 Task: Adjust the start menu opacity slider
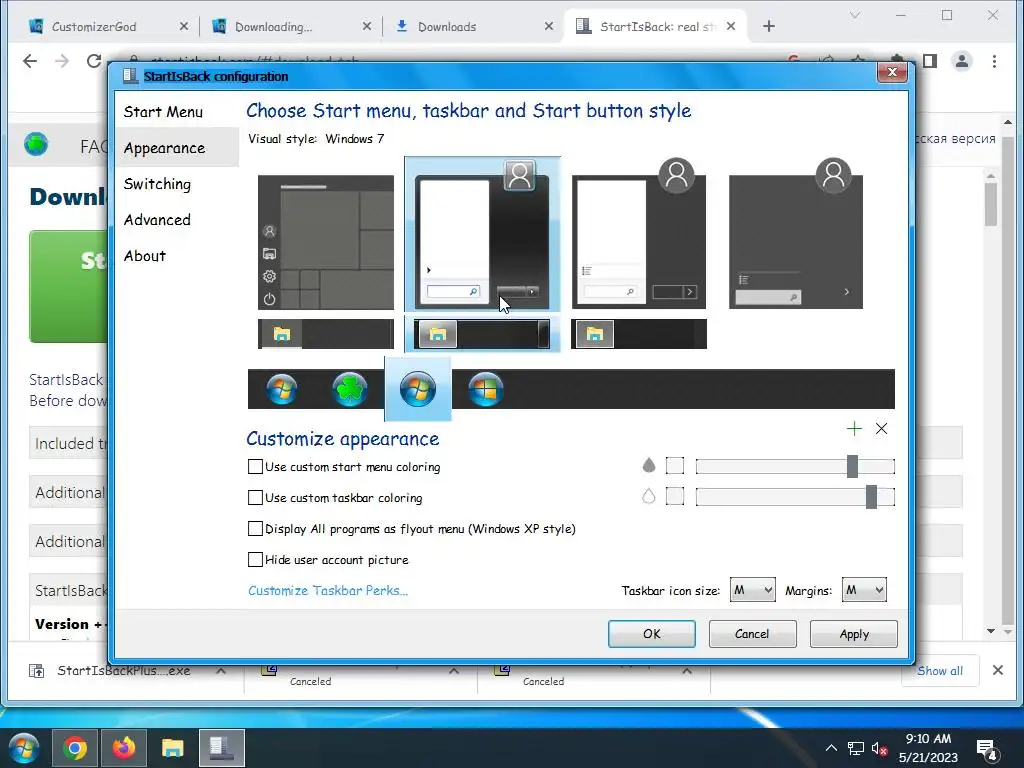pyautogui.click(x=795, y=466)
